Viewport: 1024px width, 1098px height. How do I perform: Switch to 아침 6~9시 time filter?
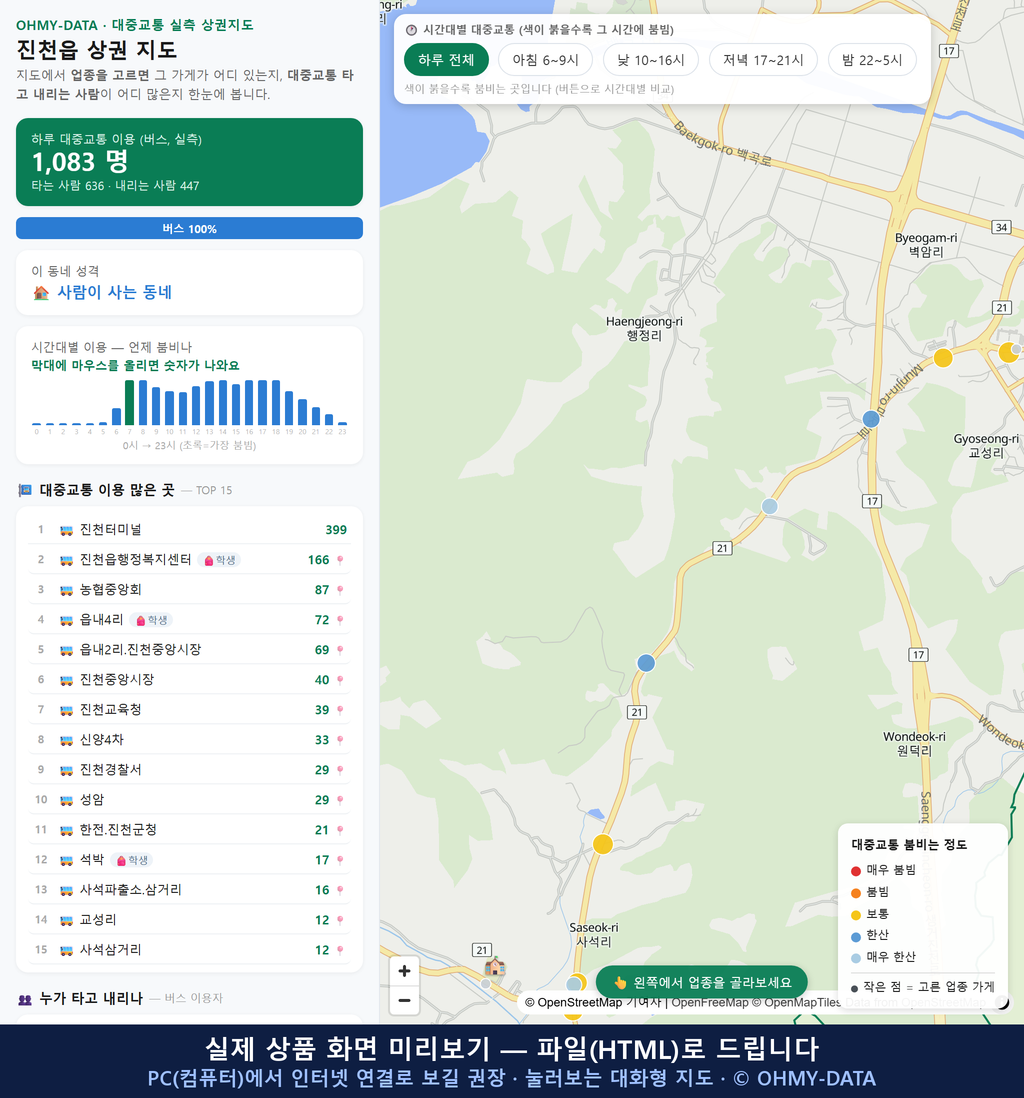pos(546,60)
